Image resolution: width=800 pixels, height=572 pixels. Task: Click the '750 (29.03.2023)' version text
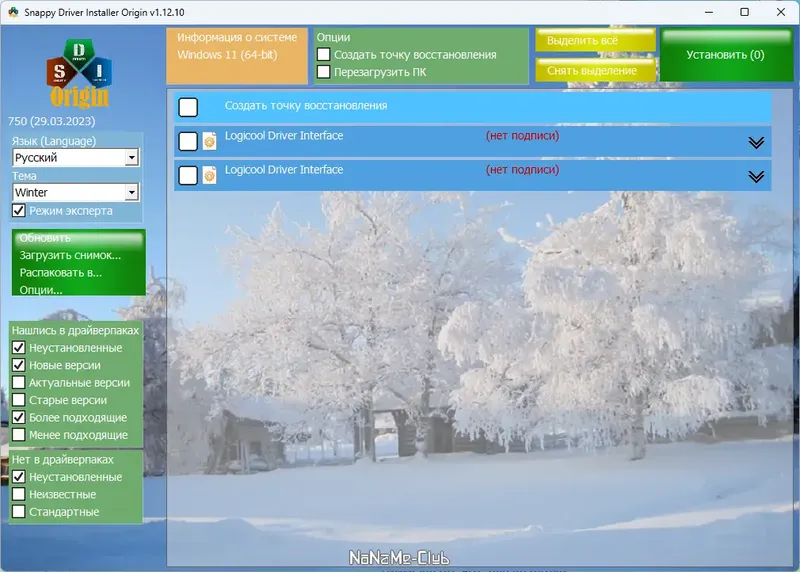[x=52, y=121]
